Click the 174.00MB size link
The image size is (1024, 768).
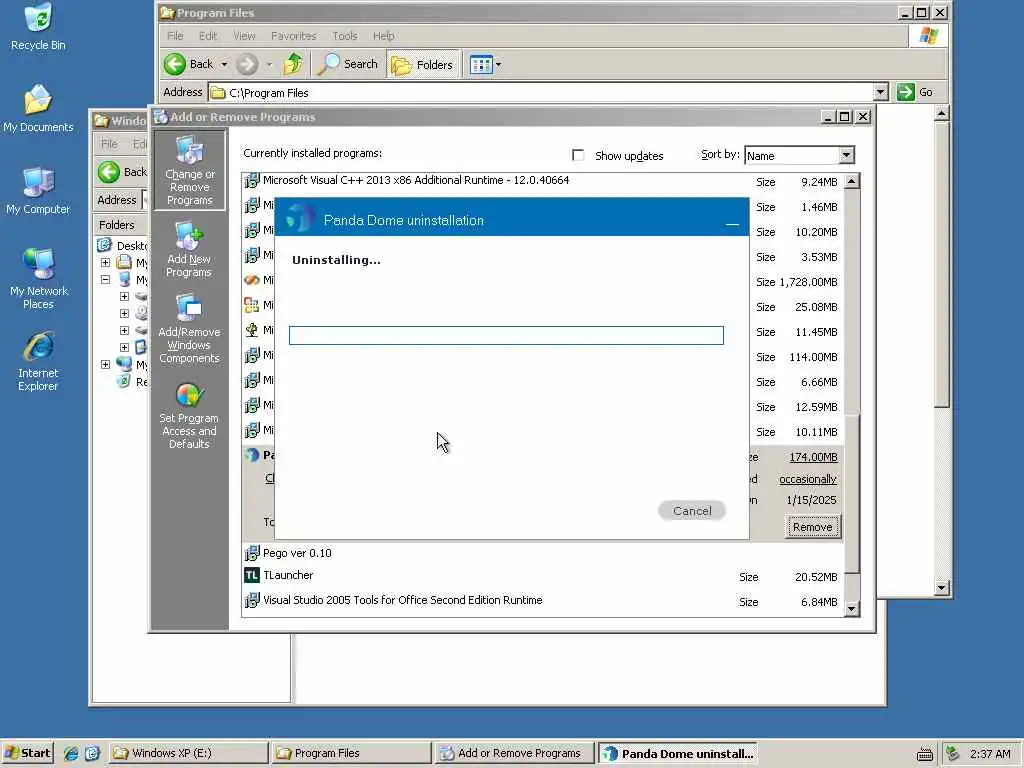[813, 457]
